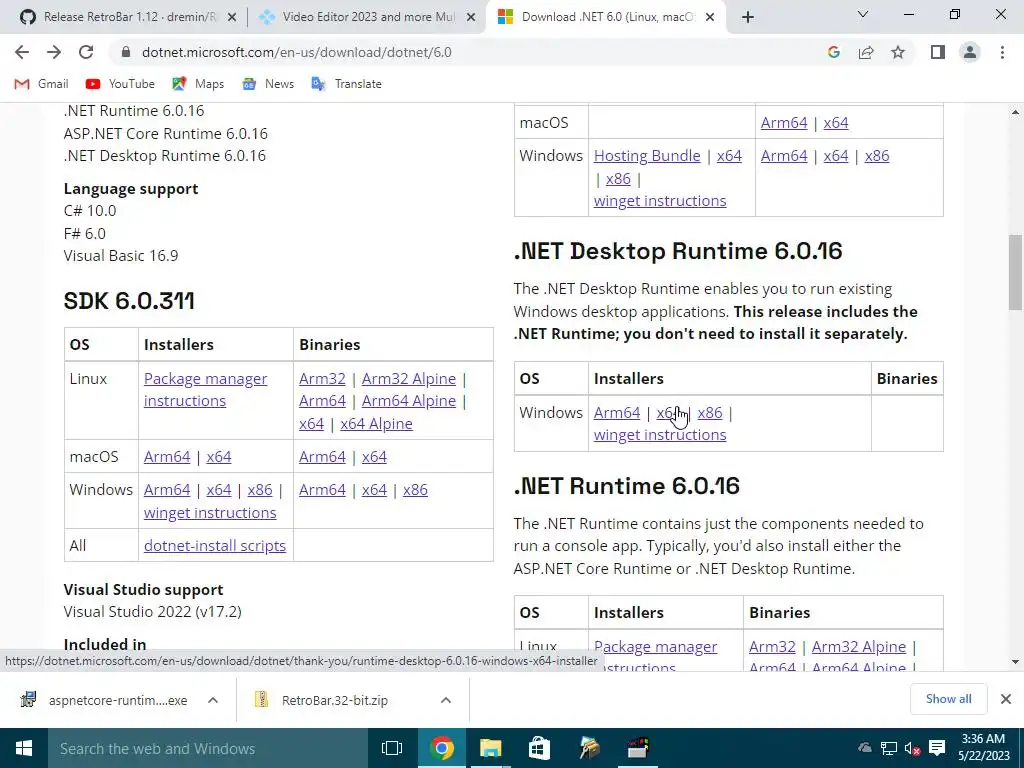Open the OneDrive cloud tray icon
Viewport: 1024px width, 768px height.
tap(865, 748)
